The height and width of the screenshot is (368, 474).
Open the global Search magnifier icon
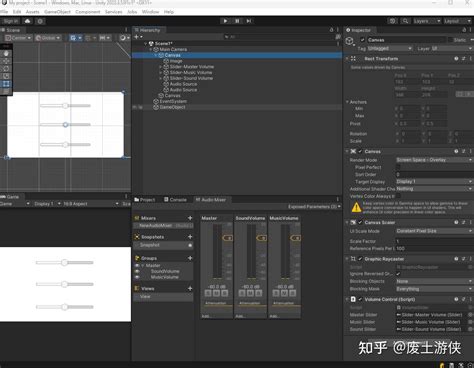click(405, 21)
